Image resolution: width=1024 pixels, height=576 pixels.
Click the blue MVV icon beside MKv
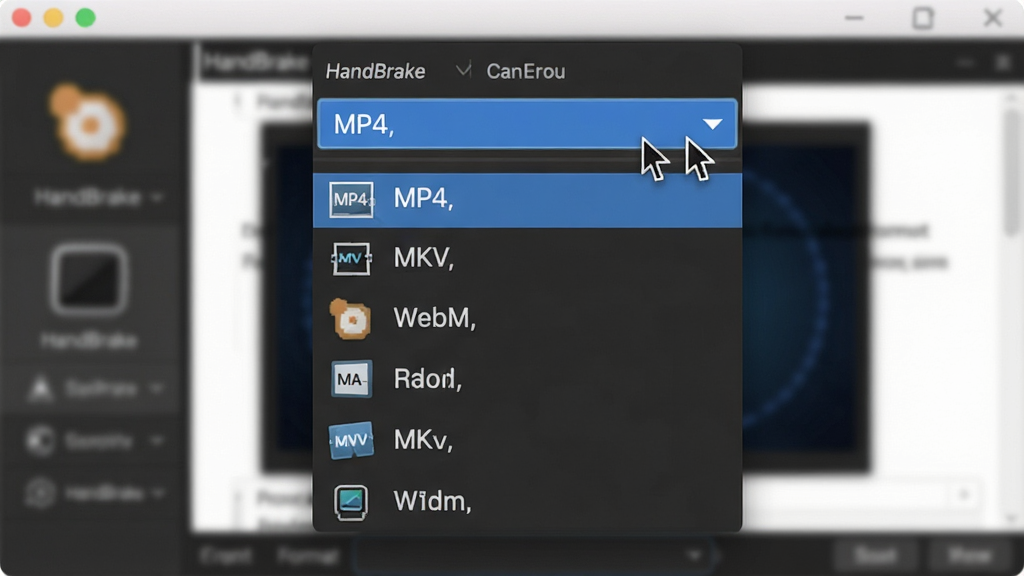[351, 440]
